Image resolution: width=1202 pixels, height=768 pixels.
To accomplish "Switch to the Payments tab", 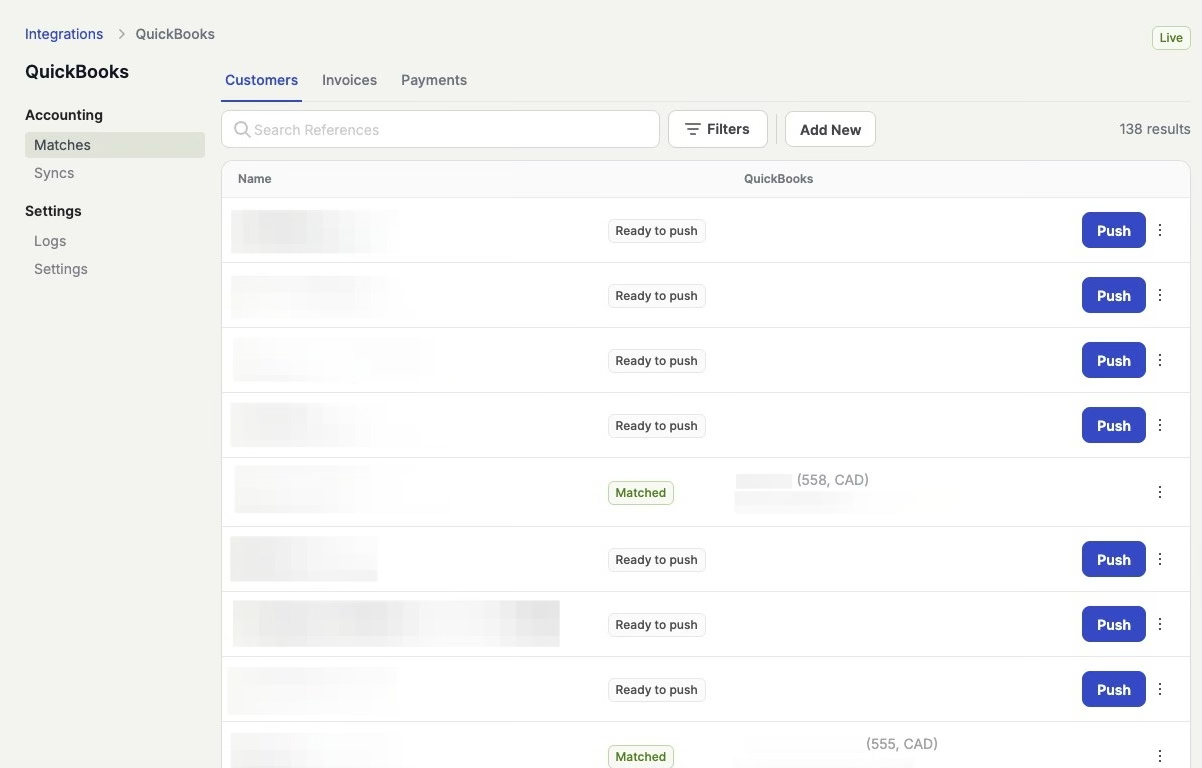I will pyautogui.click(x=433, y=80).
